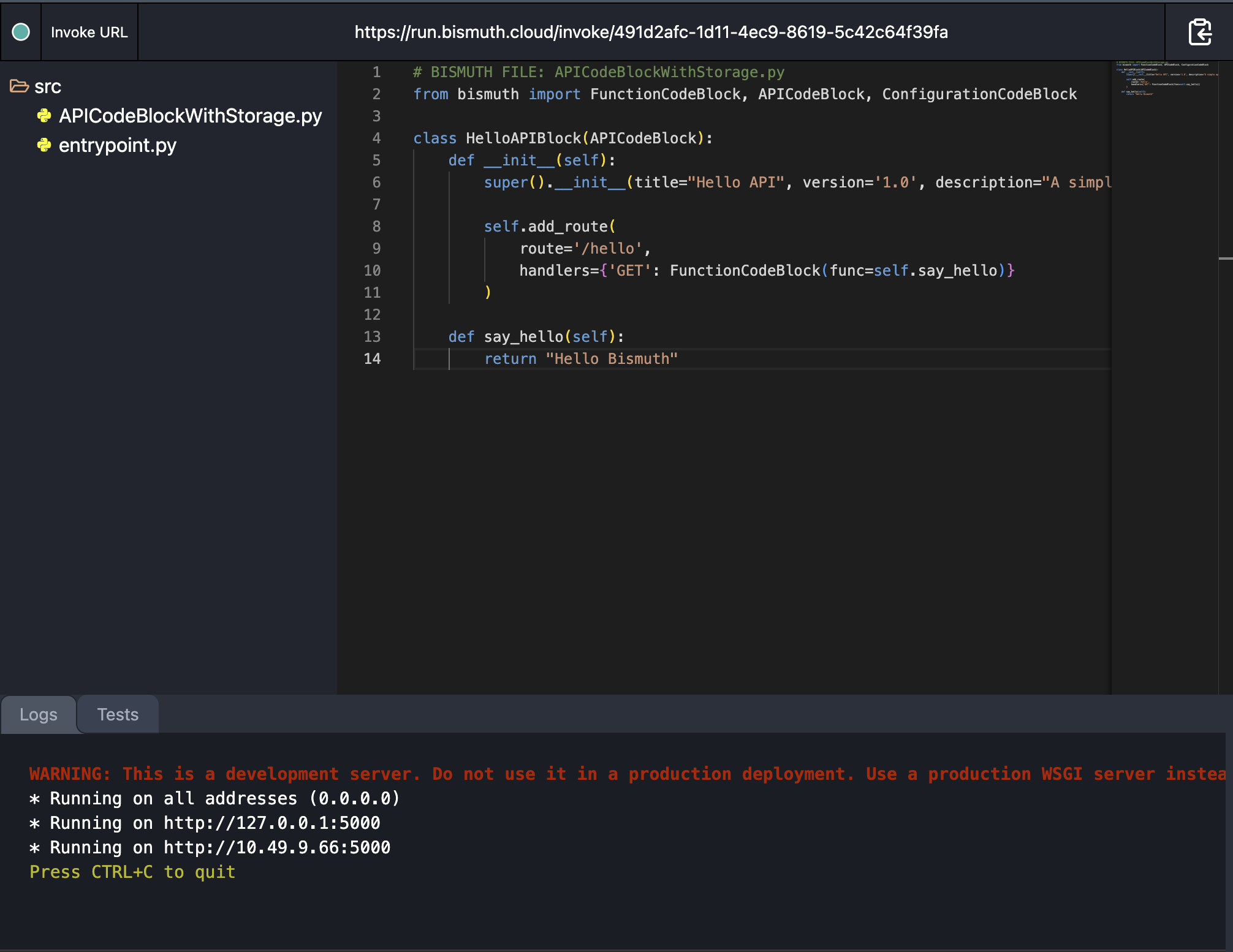1233x952 pixels.
Task: Click 'self.add_route(' in code
Action: (550, 227)
